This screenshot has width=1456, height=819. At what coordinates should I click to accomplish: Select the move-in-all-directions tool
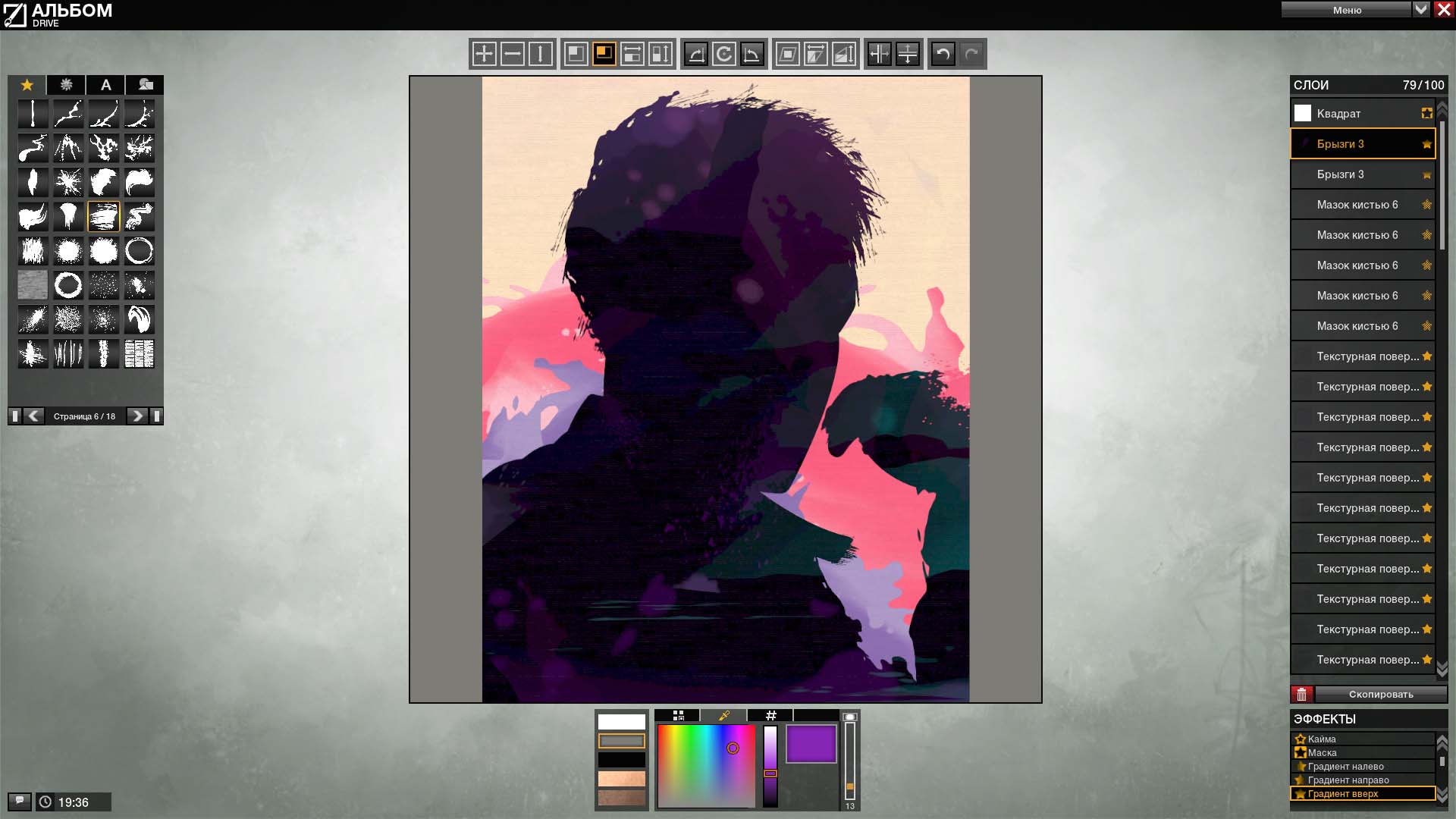(x=484, y=54)
